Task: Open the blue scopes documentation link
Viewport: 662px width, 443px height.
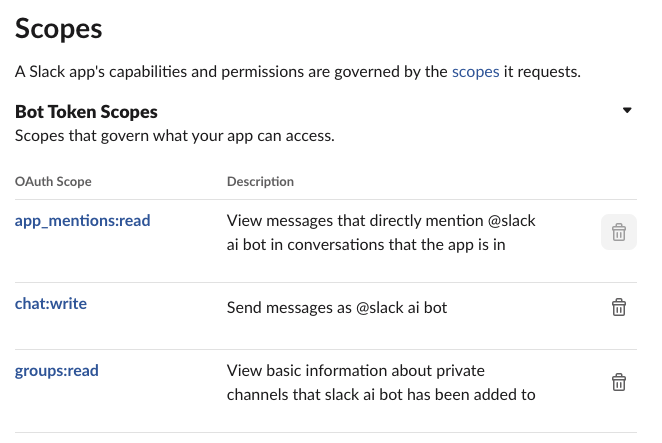Action: pyautogui.click(x=475, y=72)
